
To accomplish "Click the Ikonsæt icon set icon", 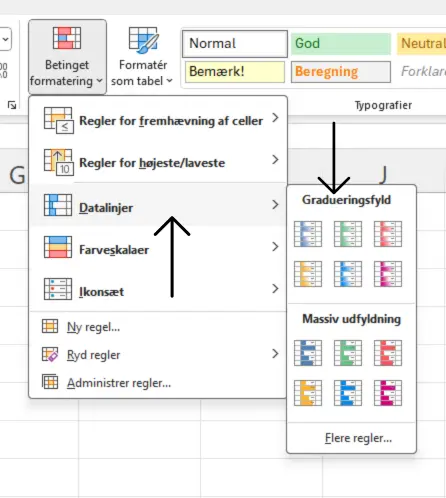I will coord(58,289).
